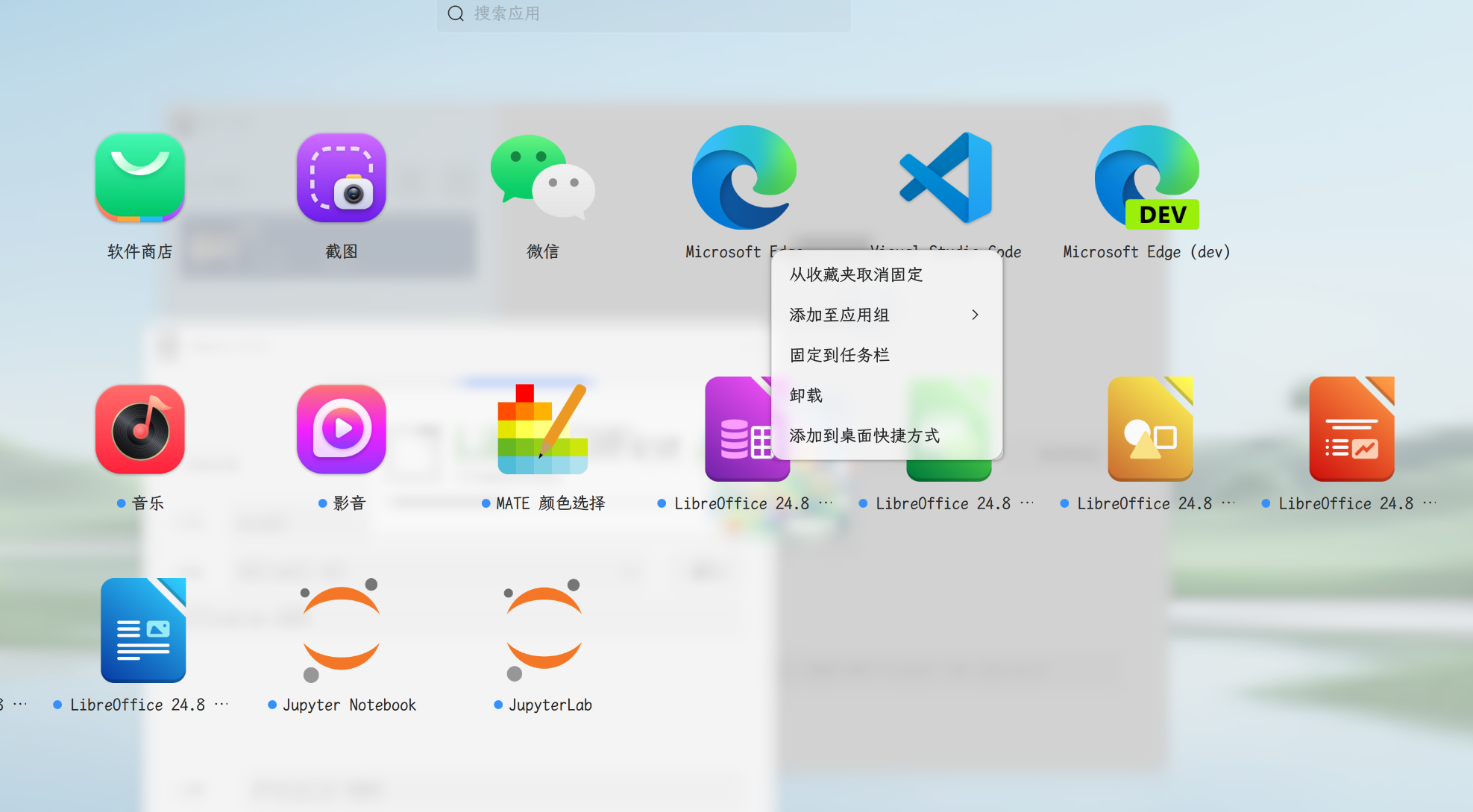The image size is (1473, 812).
Task: Click the 微信 label text
Action: coord(542,252)
